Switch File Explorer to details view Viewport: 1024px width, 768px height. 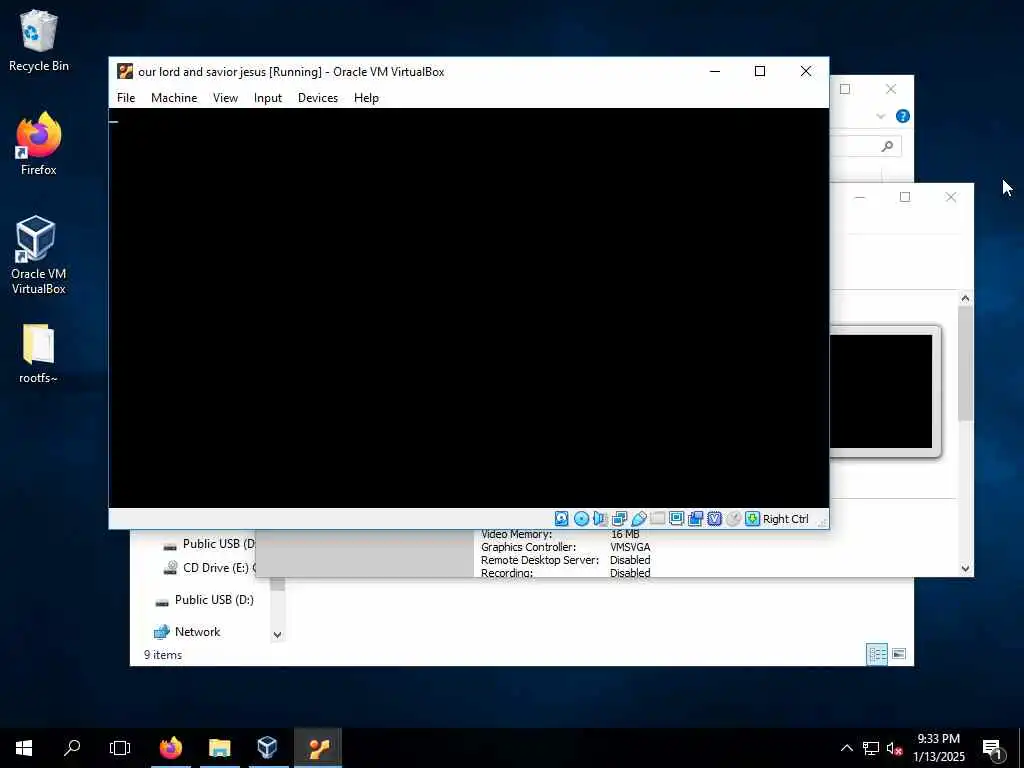point(876,654)
